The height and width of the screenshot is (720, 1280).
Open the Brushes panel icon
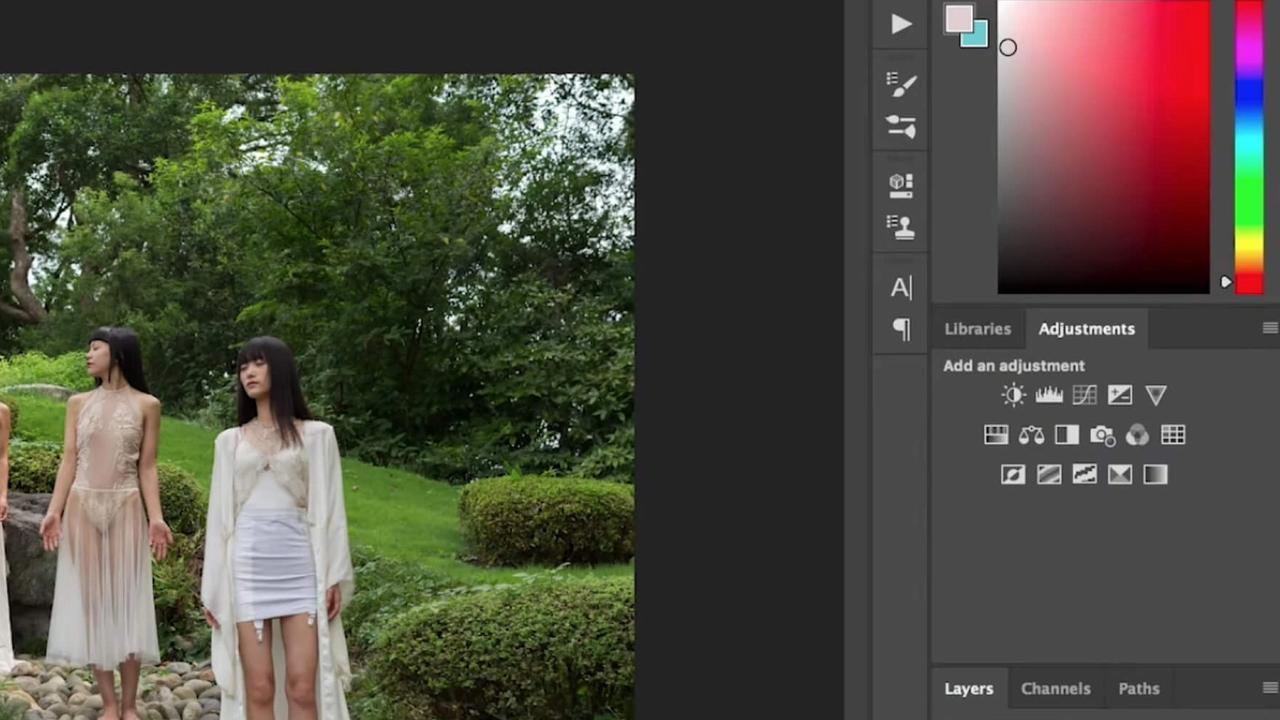click(901, 126)
